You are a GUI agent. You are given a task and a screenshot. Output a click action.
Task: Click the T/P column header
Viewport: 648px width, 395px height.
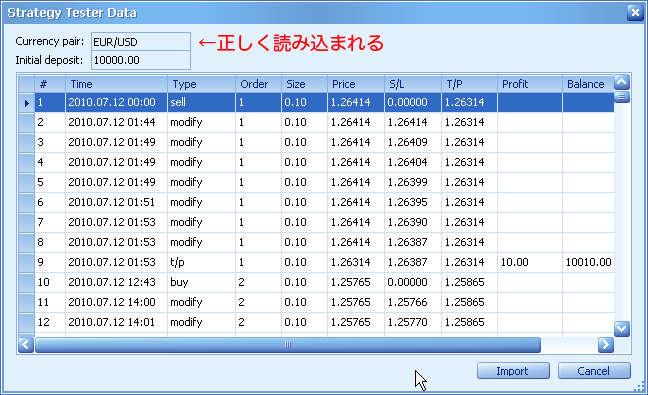[x=469, y=84]
